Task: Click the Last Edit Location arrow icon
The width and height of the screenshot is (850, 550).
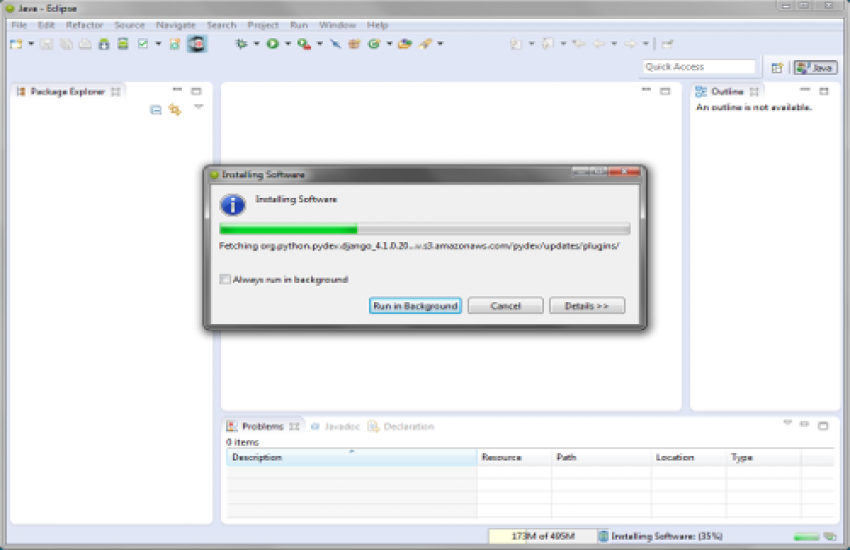Action: pos(579,44)
